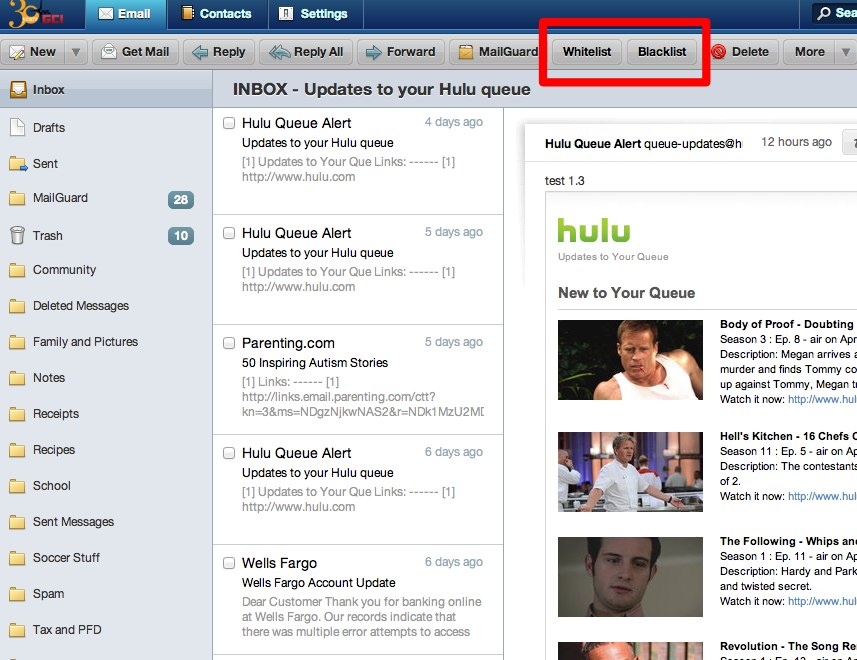Click the GCI logo icon
This screenshot has width=857, height=660.
click(x=34, y=14)
